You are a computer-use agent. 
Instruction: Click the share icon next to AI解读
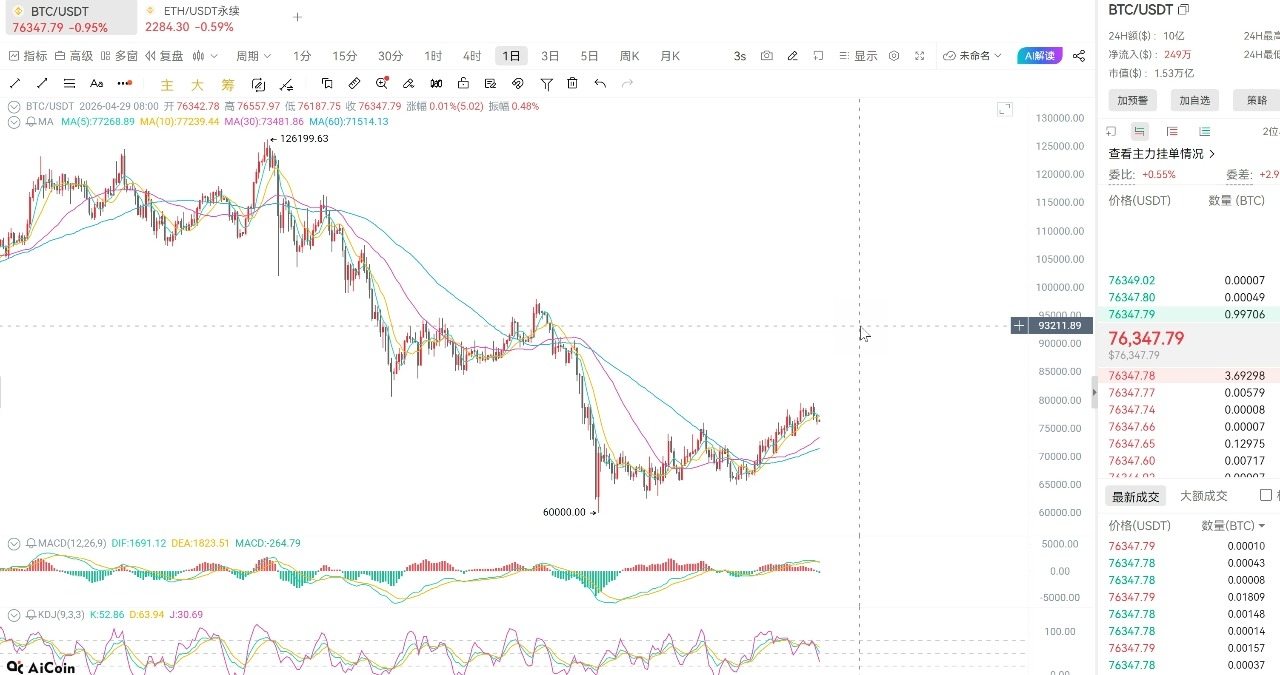tap(1079, 56)
